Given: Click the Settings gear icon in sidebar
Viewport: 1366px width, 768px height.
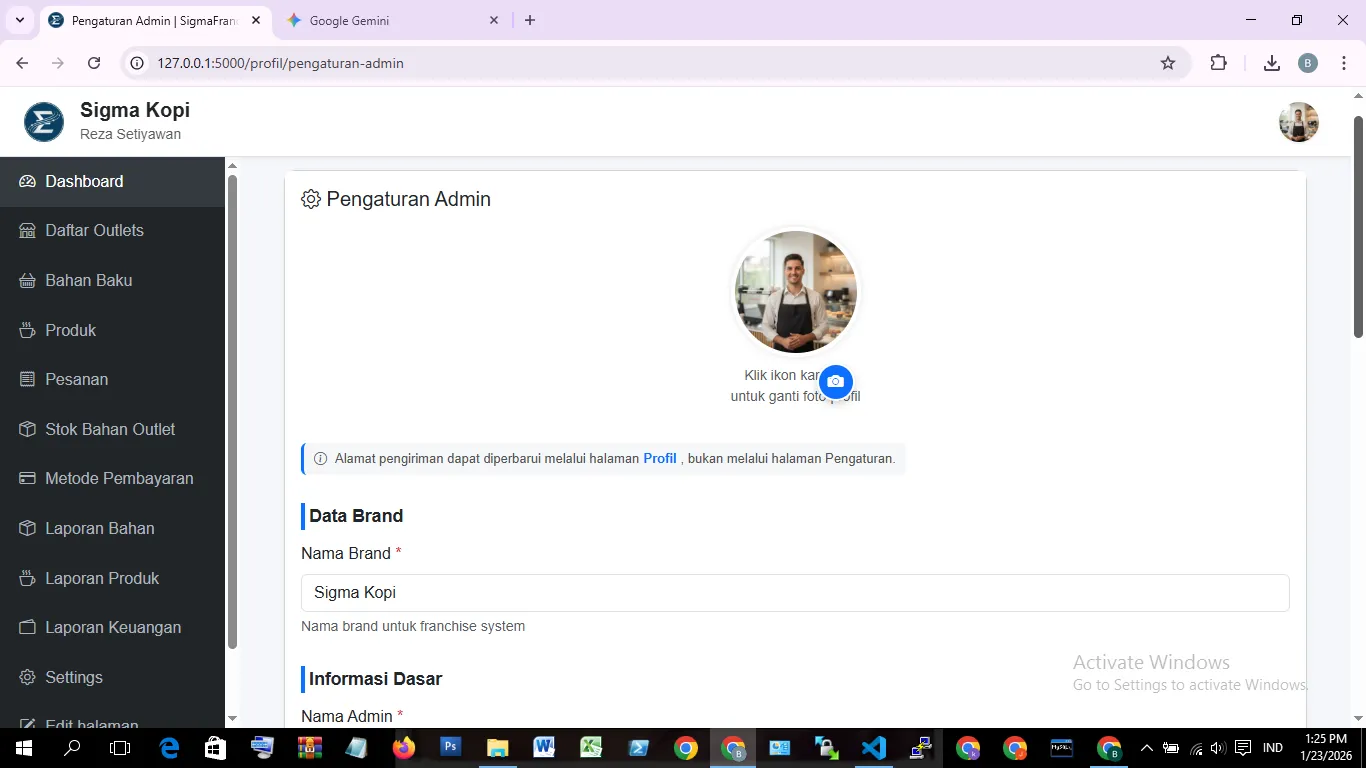Looking at the screenshot, I should pyautogui.click(x=27, y=677).
